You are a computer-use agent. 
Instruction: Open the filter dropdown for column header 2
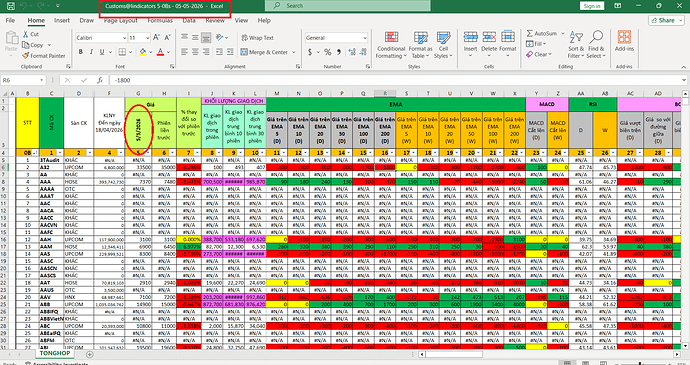90,153
